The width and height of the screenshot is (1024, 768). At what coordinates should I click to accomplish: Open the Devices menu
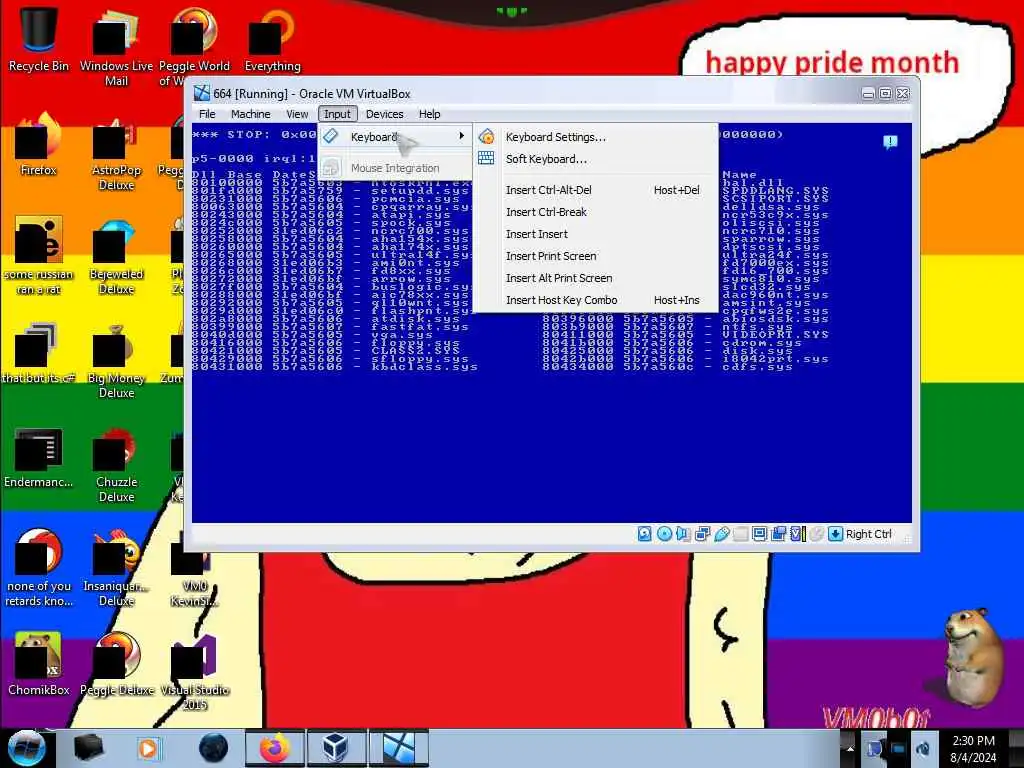tap(385, 114)
